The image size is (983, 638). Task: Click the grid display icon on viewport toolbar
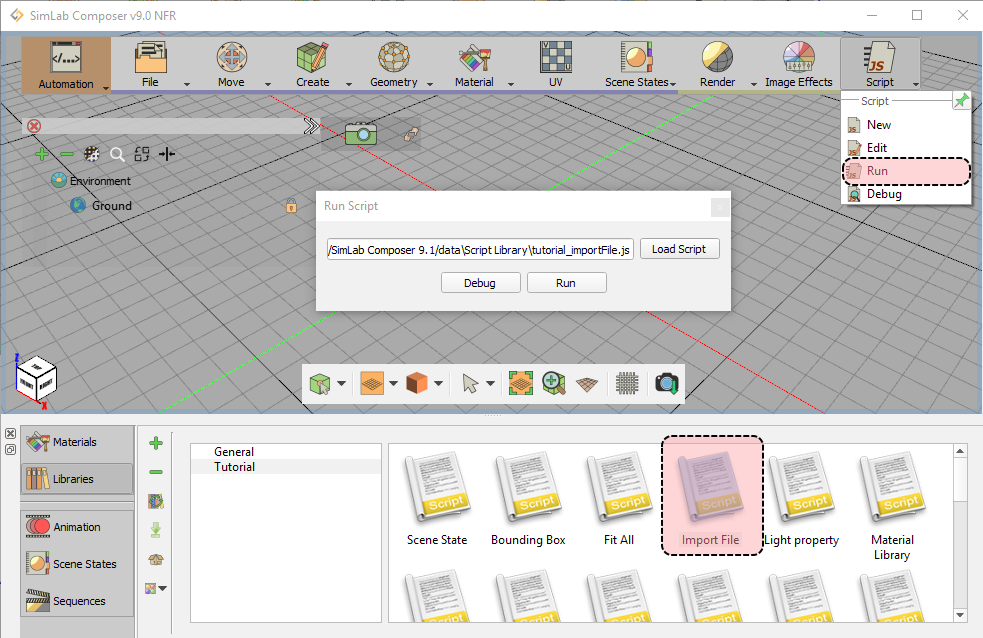pos(627,383)
